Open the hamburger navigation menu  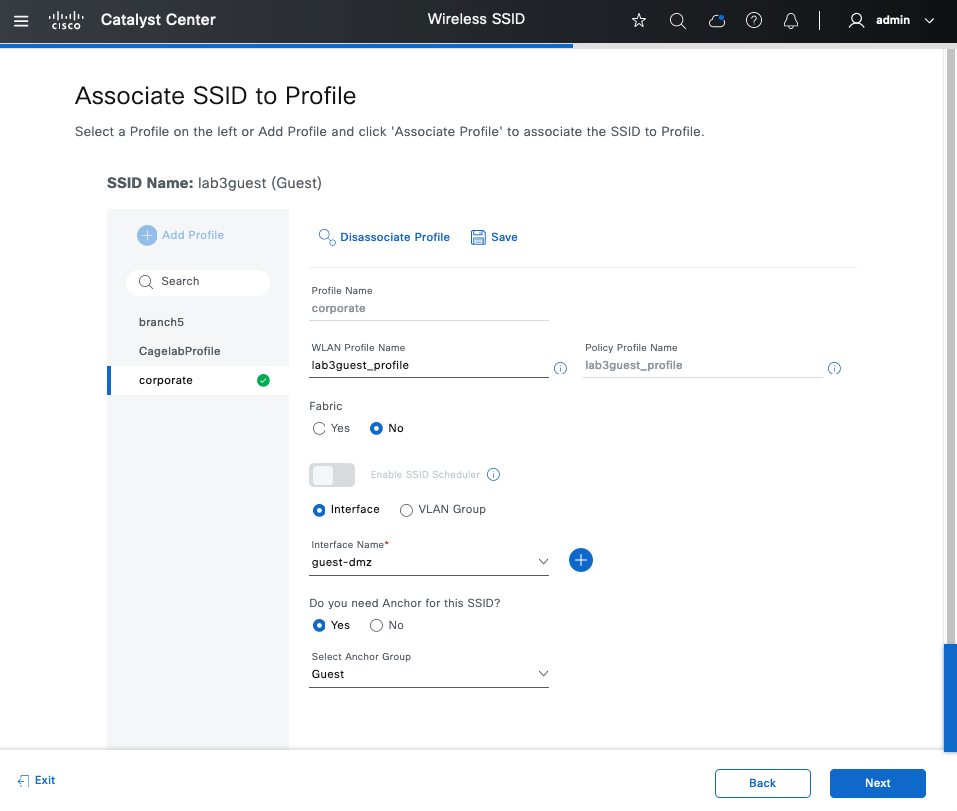[x=21, y=20]
